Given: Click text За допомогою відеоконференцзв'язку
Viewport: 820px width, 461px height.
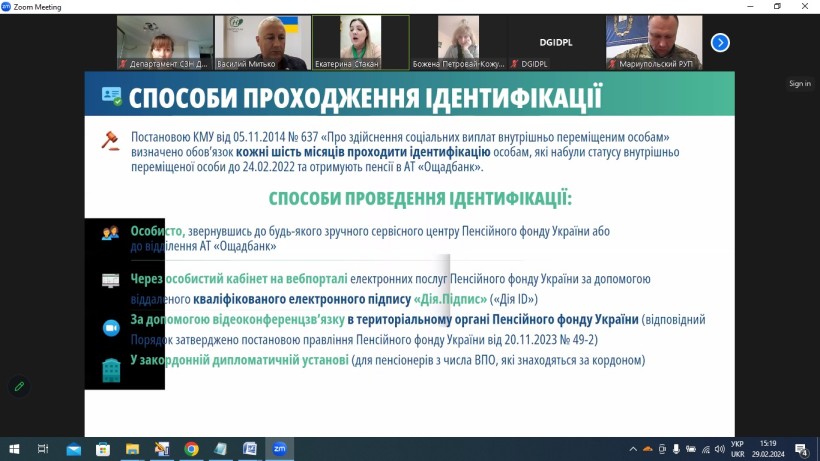Looking at the screenshot, I should point(237,319).
